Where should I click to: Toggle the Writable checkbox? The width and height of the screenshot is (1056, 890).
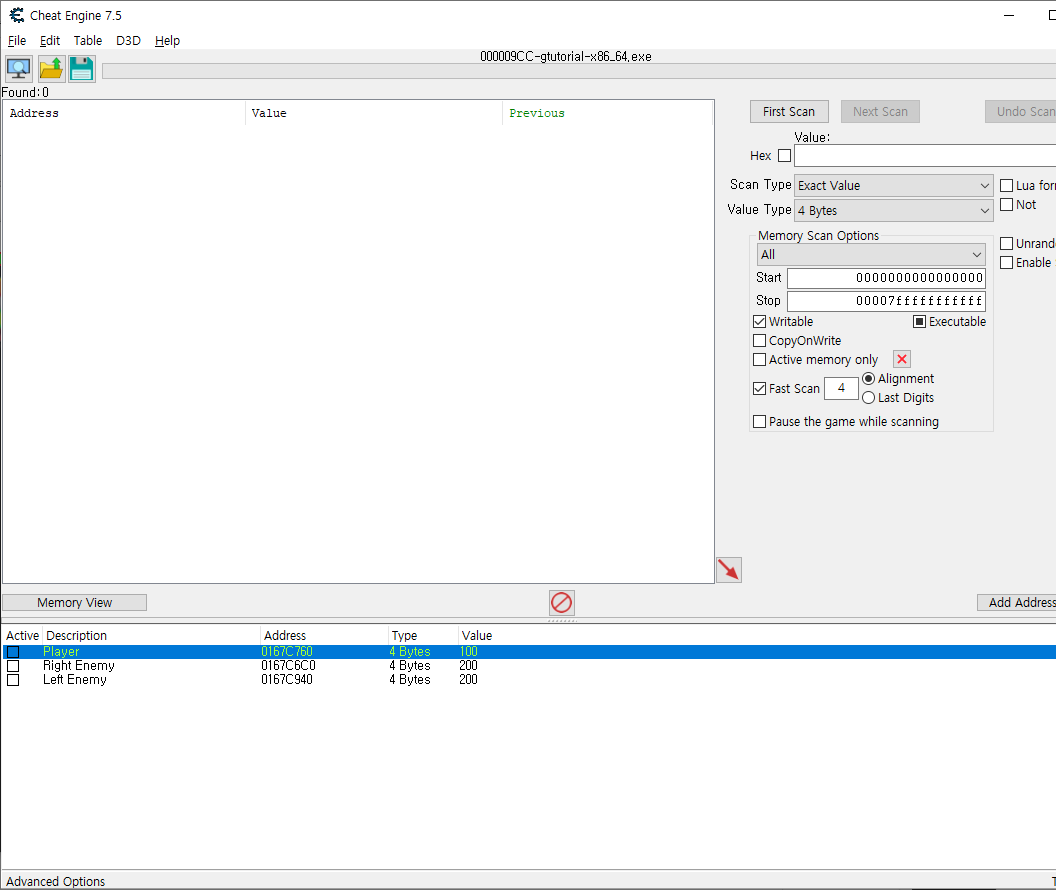[760, 322]
